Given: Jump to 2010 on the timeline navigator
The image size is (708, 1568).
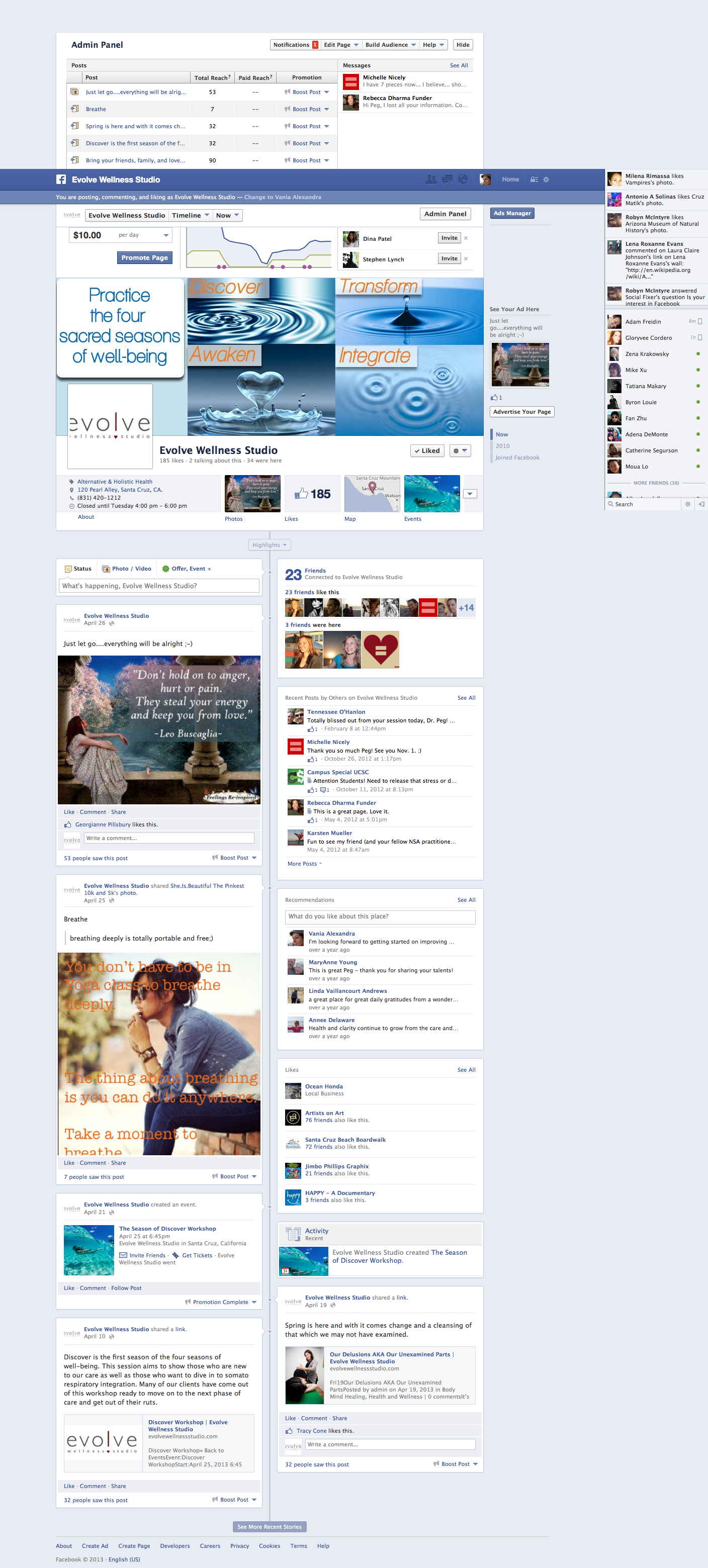Looking at the screenshot, I should (x=502, y=446).
